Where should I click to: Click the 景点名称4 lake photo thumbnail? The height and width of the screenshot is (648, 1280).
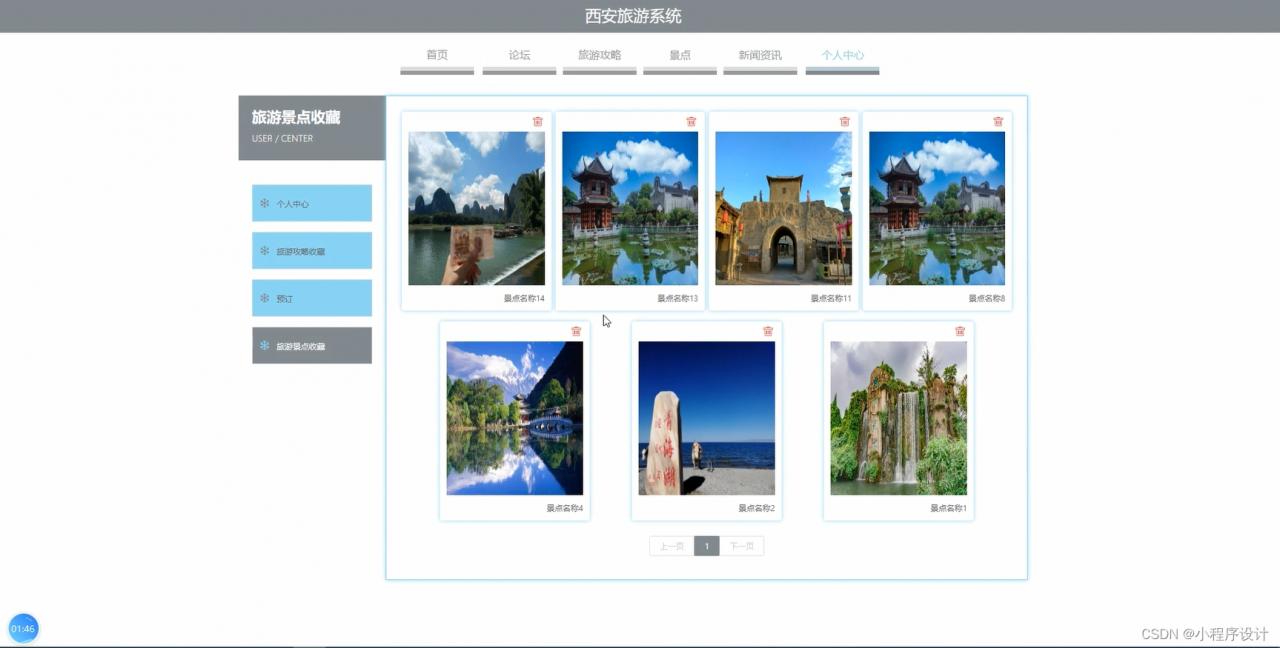pyautogui.click(x=514, y=417)
